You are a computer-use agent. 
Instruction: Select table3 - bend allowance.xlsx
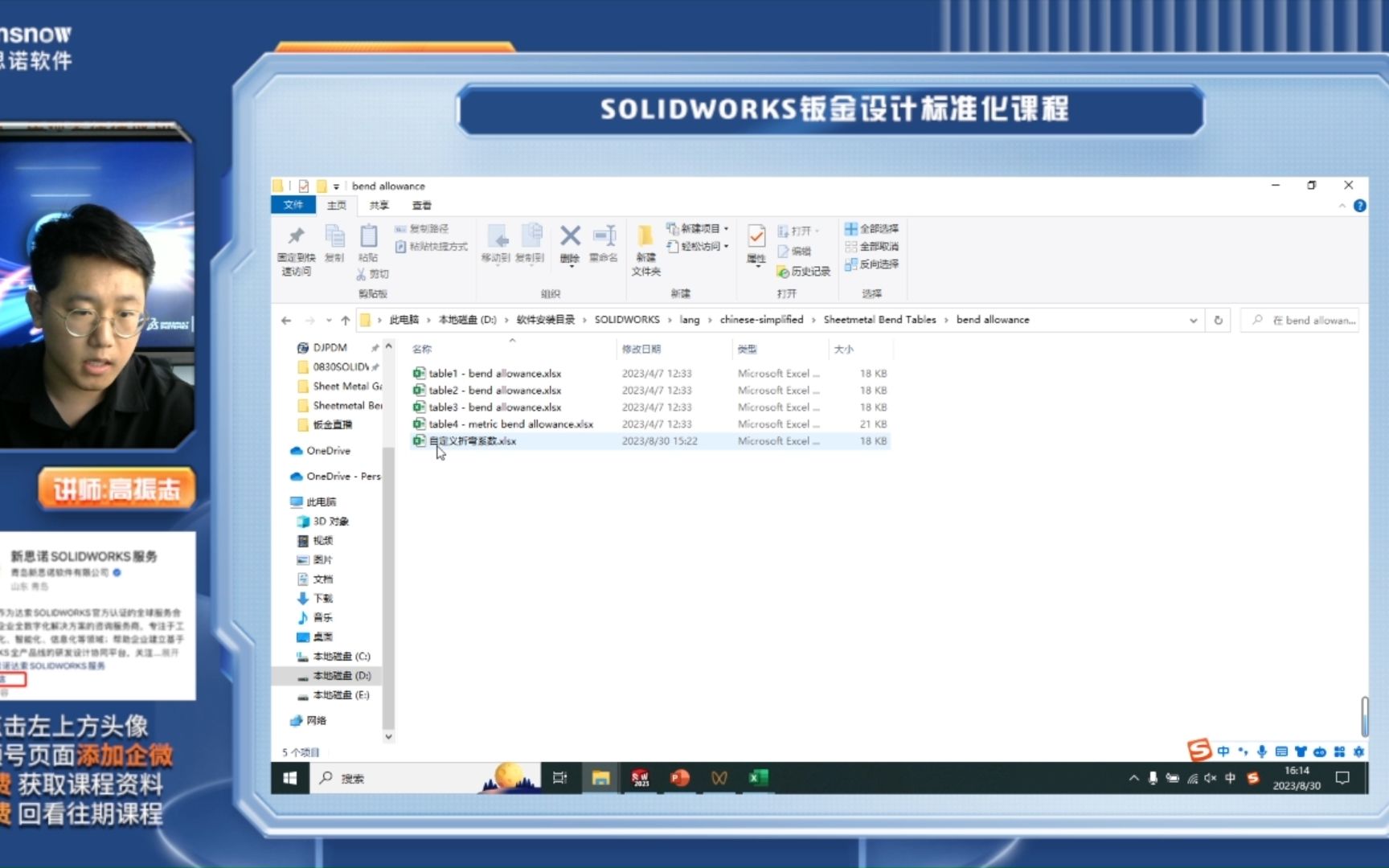[x=494, y=407]
